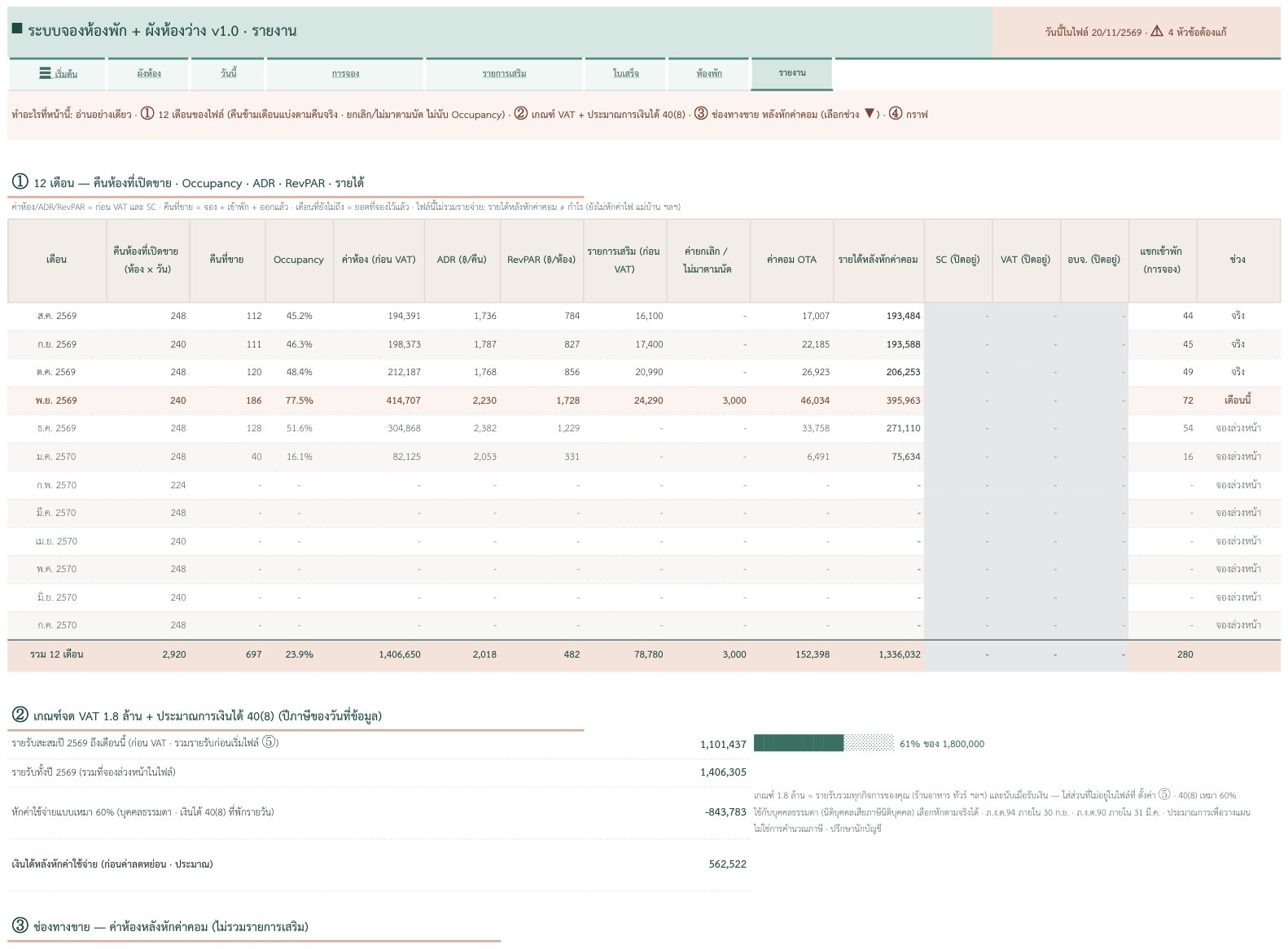Click circled number 2 before เกณฑ์ VAT in banner
The height and width of the screenshot is (949, 1288).
pos(521,114)
